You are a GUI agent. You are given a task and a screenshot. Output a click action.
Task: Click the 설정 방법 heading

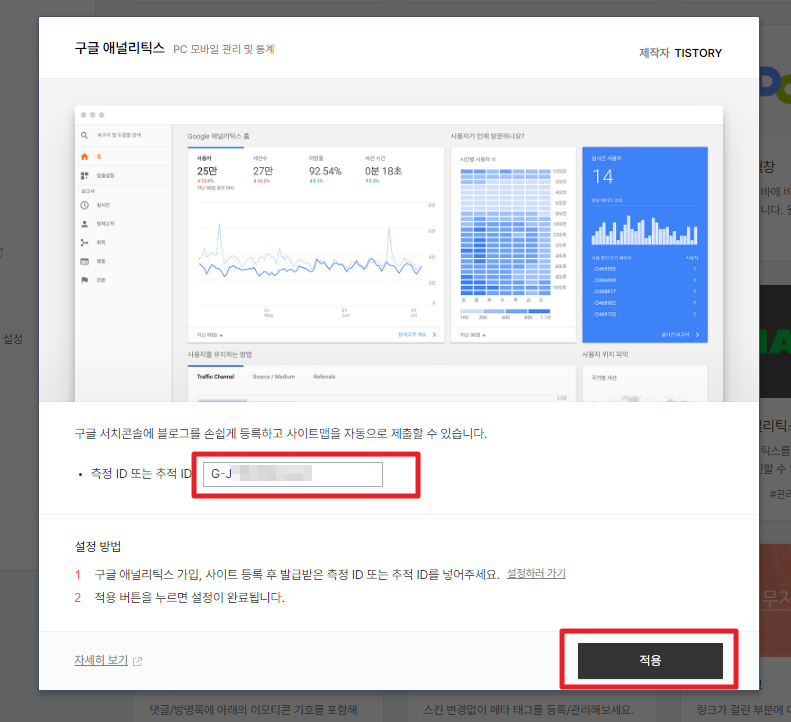pos(98,546)
